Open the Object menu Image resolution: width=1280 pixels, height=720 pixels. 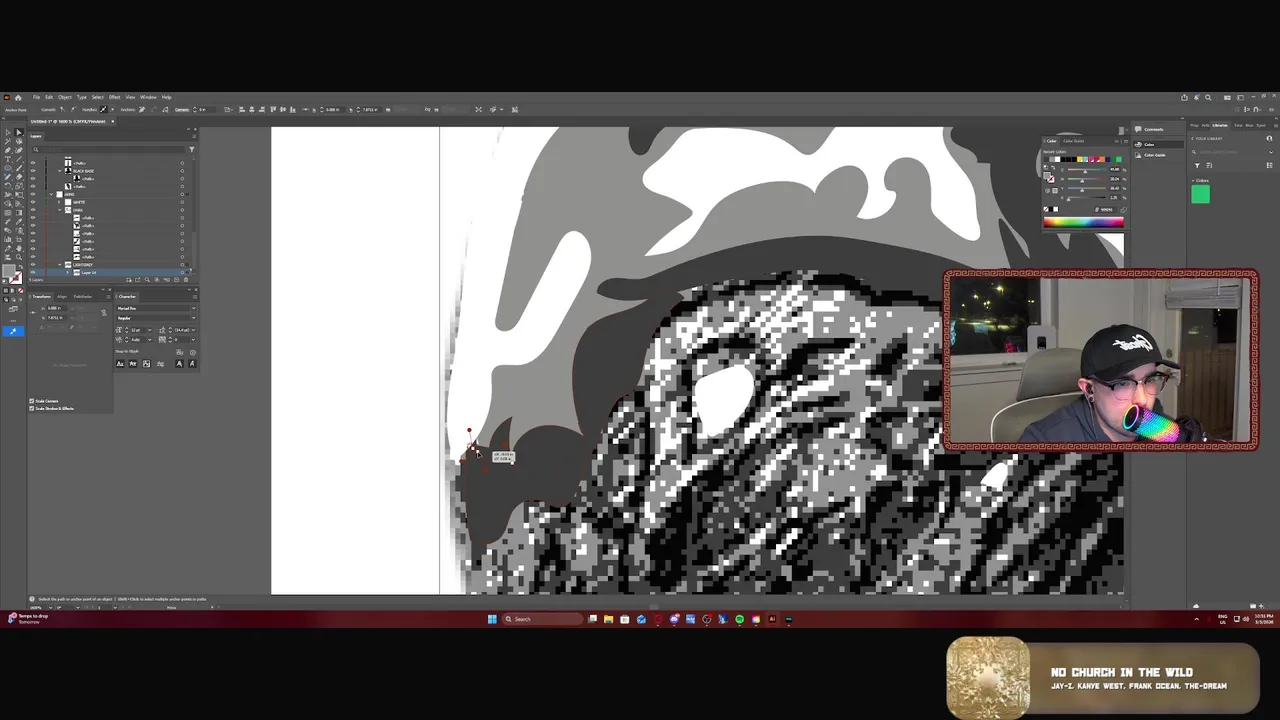pyautogui.click(x=65, y=97)
